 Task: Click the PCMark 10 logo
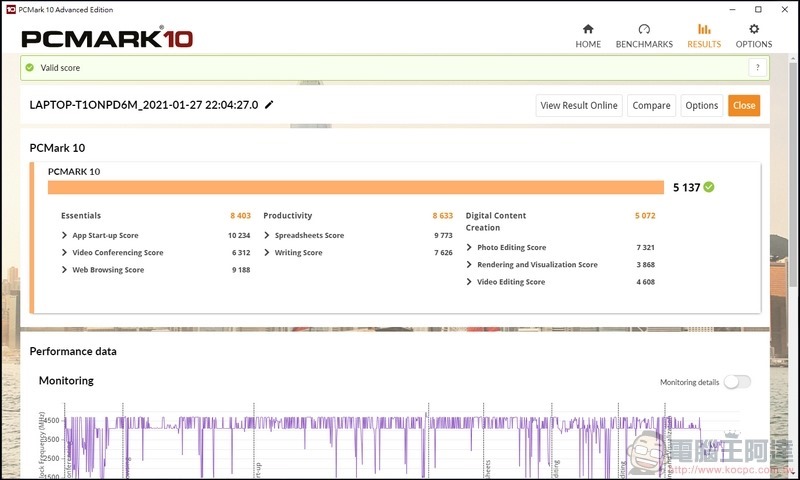coord(107,39)
